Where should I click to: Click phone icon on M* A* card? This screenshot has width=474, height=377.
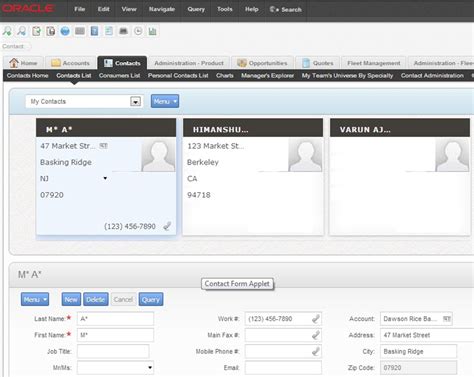[167, 226]
